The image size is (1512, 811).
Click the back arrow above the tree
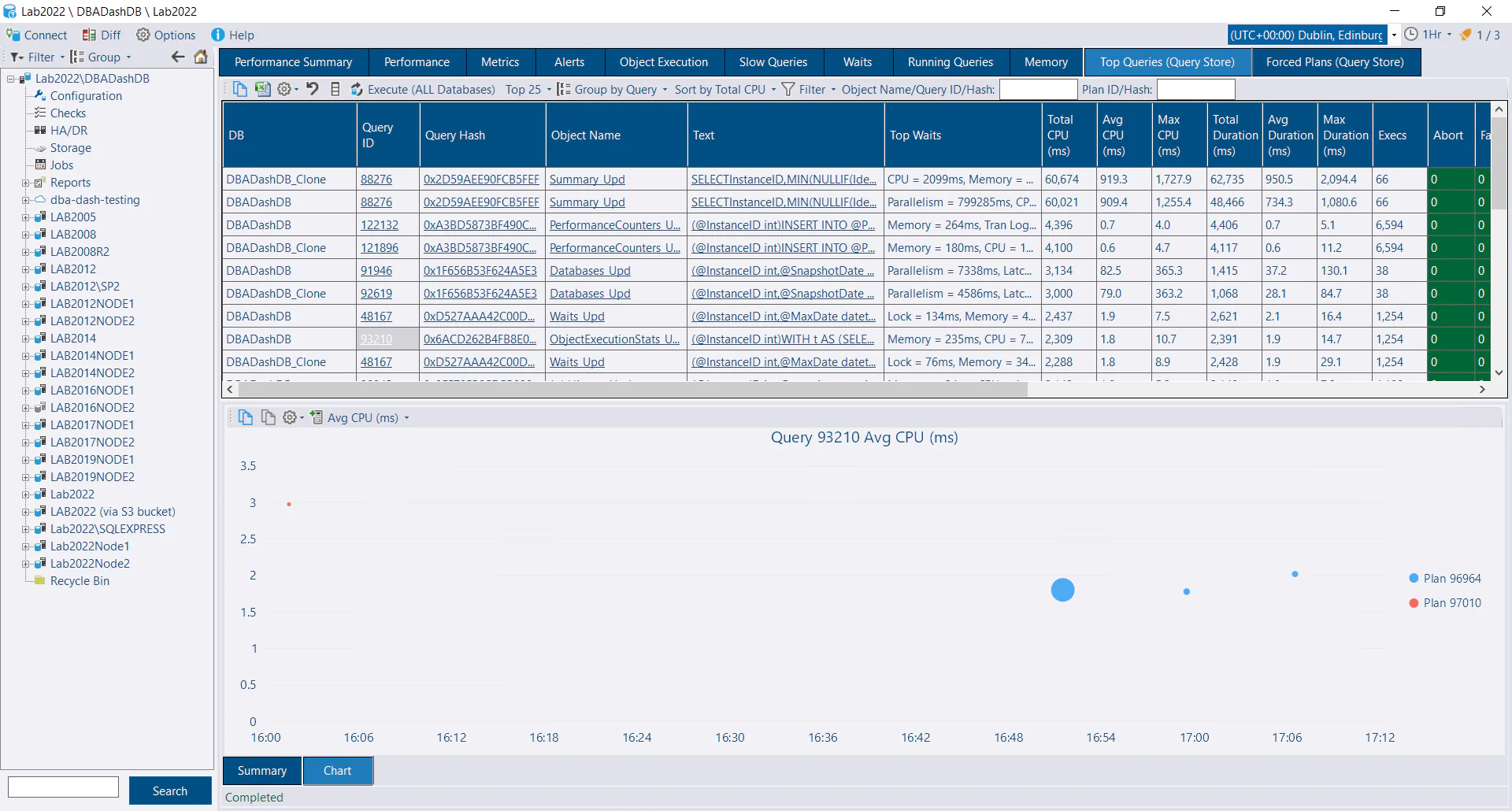(x=178, y=57)
